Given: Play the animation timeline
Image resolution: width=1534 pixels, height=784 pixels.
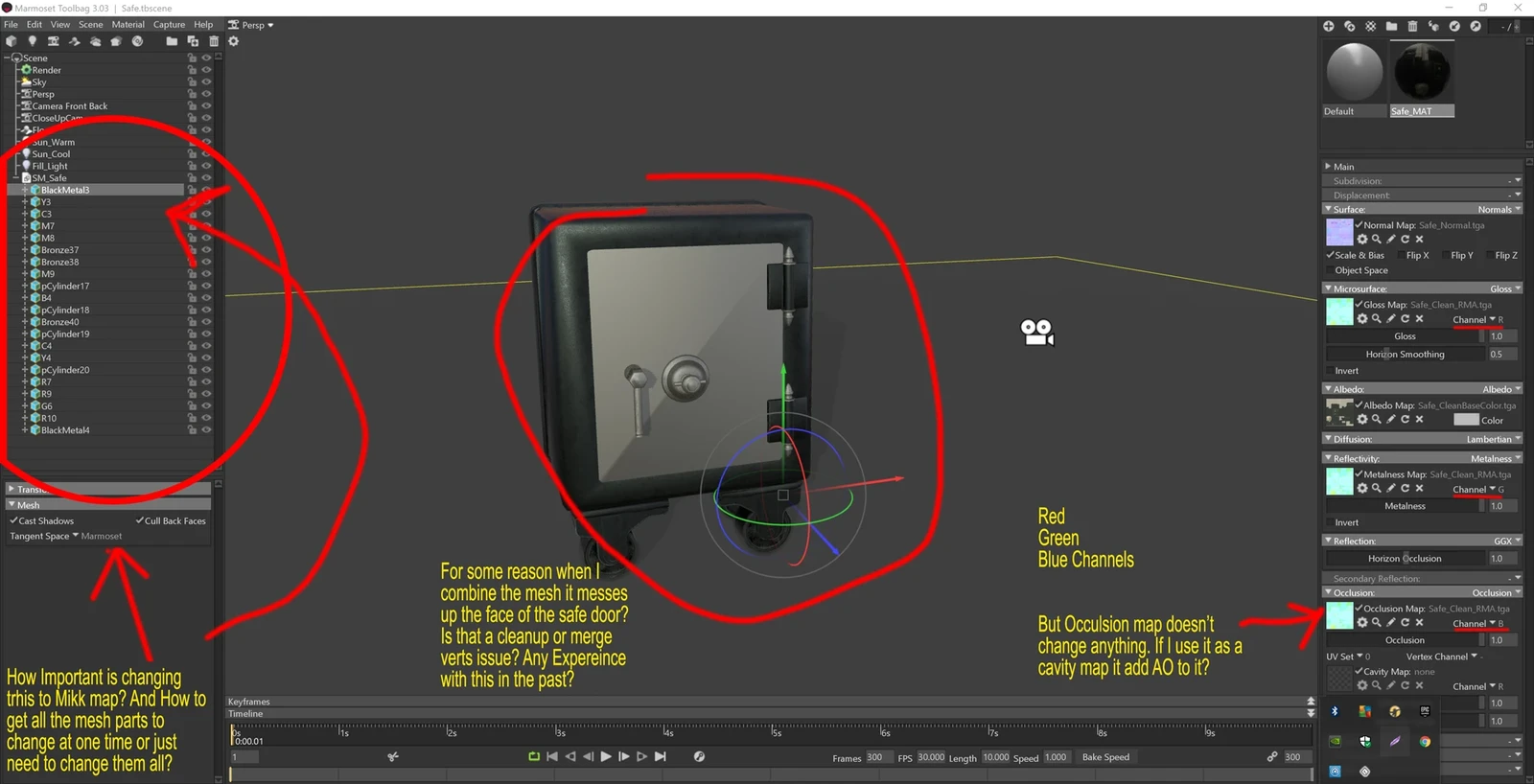Looking at the screenshot, I should 606,757.
